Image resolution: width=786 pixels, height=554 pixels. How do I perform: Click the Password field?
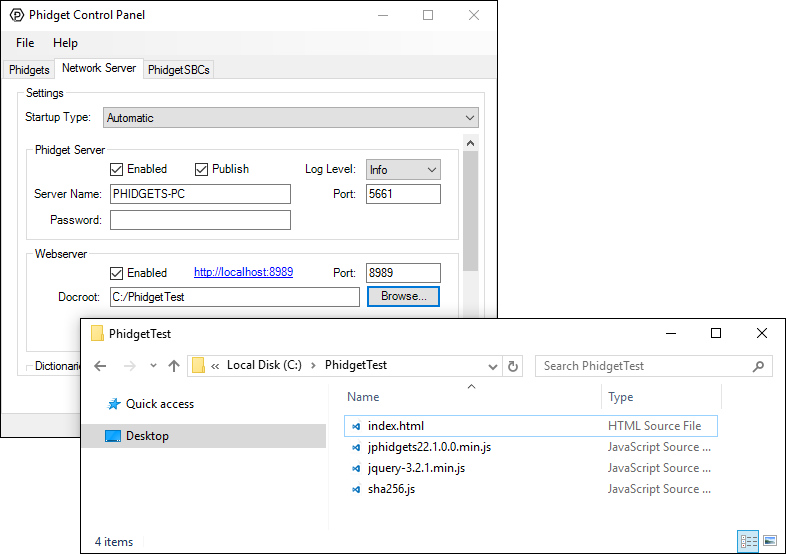[x=201, y=220]
